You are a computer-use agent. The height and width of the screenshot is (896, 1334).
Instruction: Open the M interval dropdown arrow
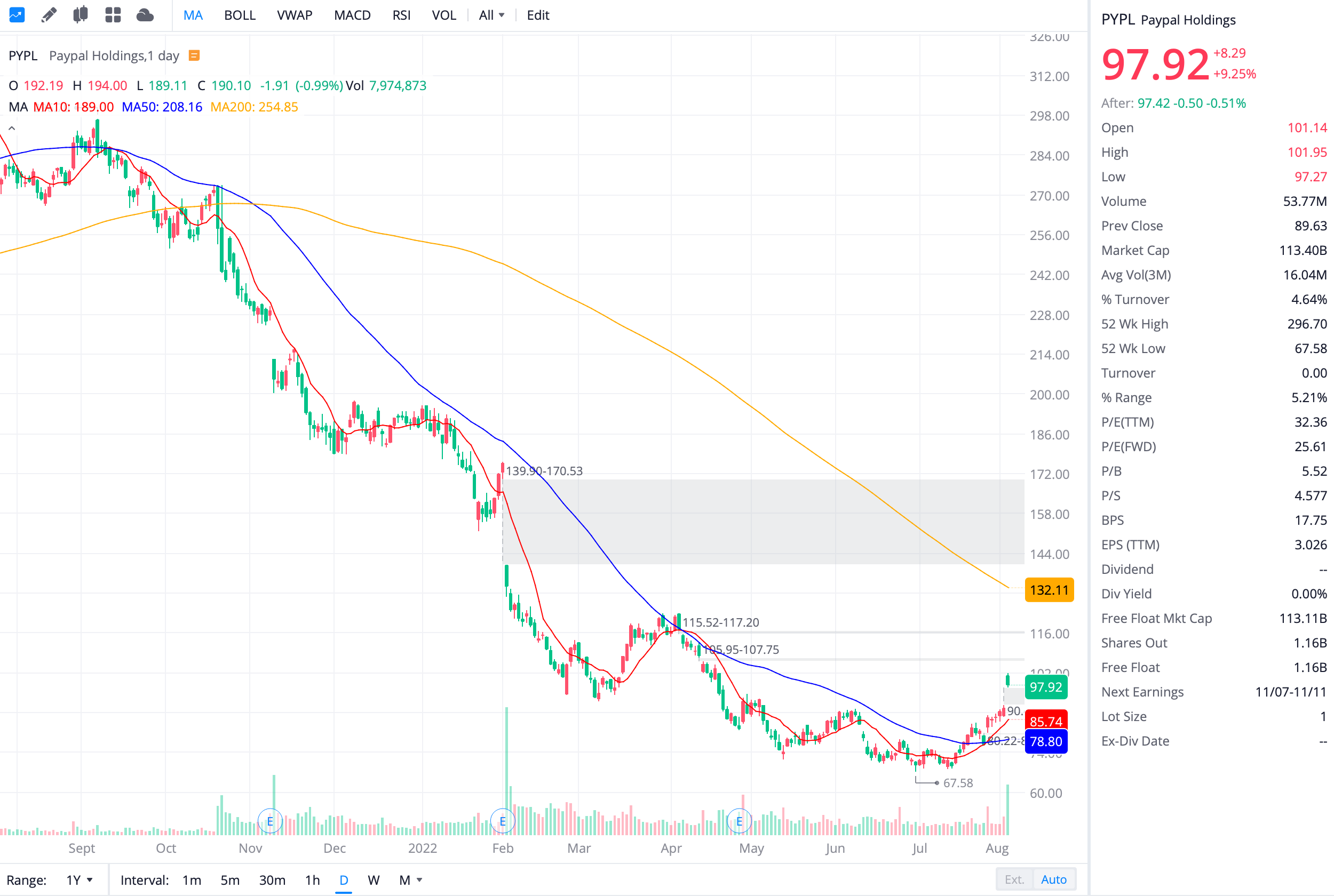(x=419, y=880)
